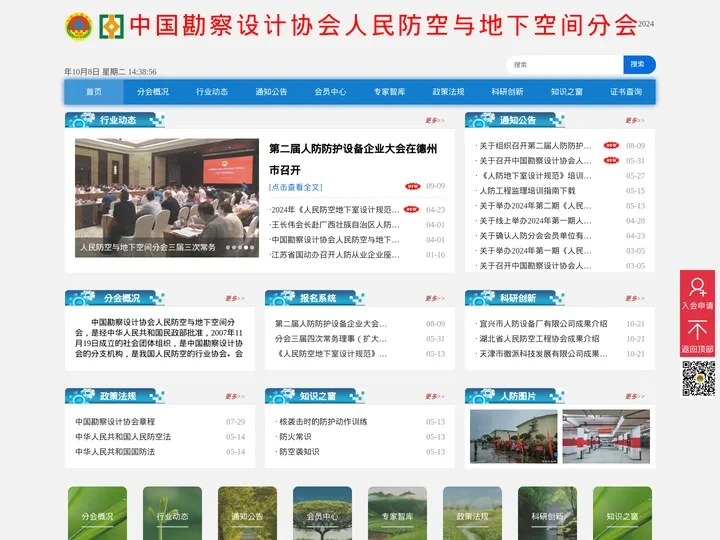Click the search input field
This screenshot has width=720, height=540.
coord(565,65)
